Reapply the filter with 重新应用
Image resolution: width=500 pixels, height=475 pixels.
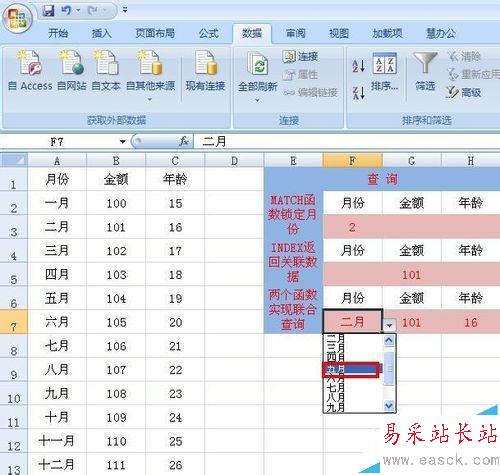pos(473,74)
